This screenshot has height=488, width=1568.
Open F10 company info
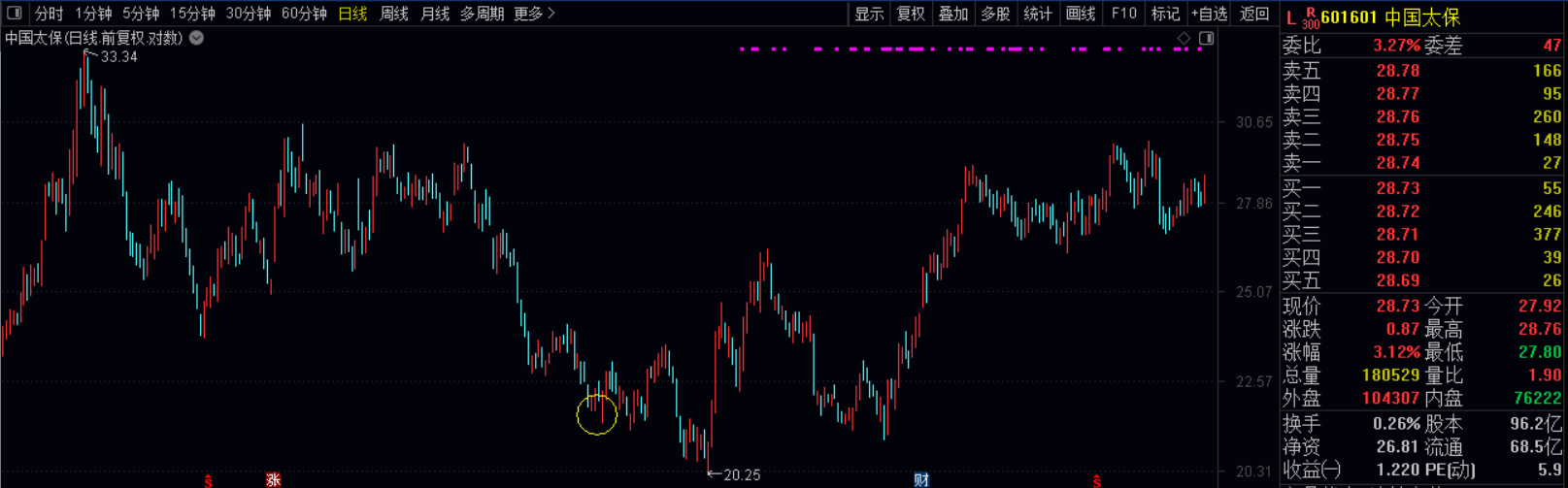[x=1124, y=14]
